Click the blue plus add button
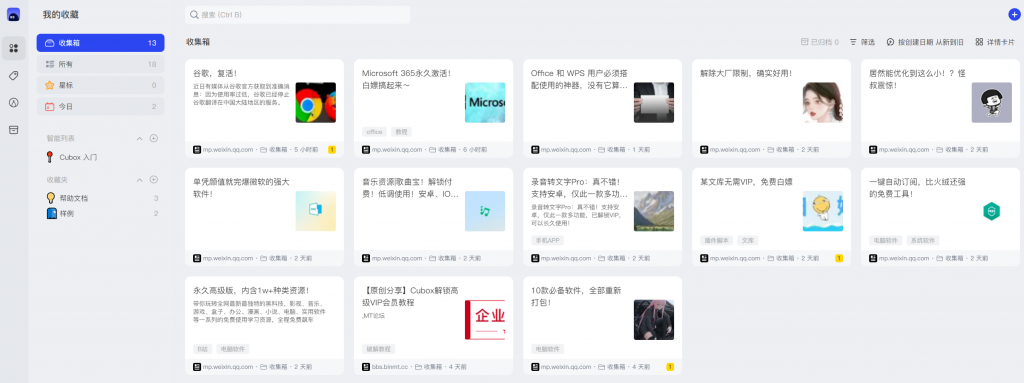1024x383 pixels. 1014,14
